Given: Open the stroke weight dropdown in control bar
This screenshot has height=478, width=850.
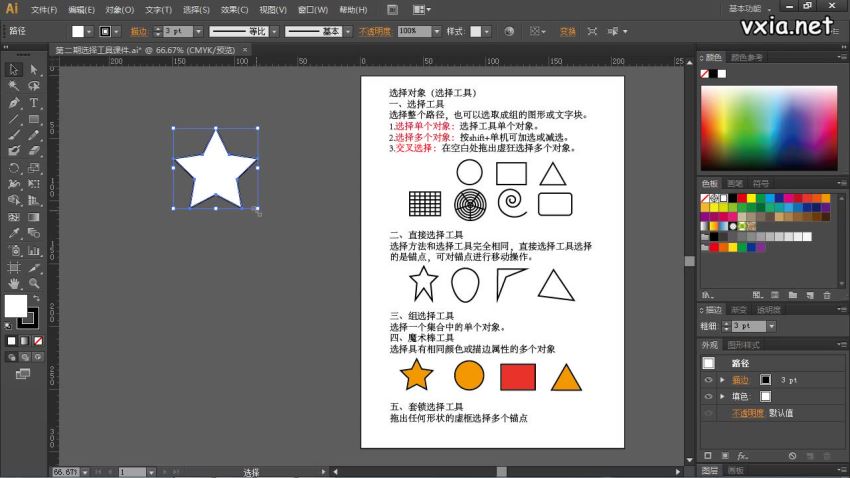Looking at the screenshot, I should click(x=198, y=31).
